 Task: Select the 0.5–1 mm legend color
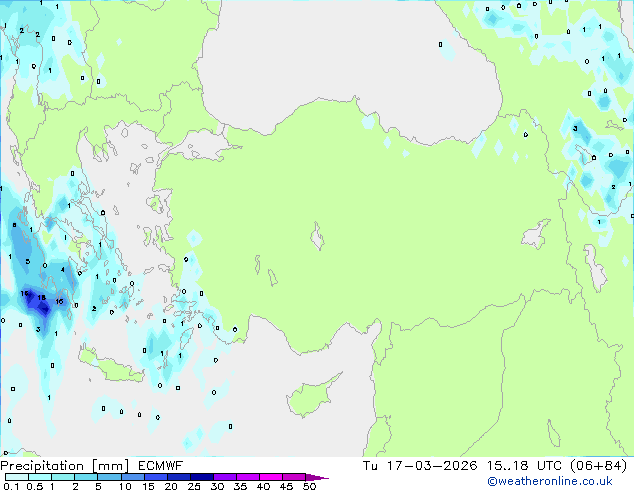click(x=40, y=477)
